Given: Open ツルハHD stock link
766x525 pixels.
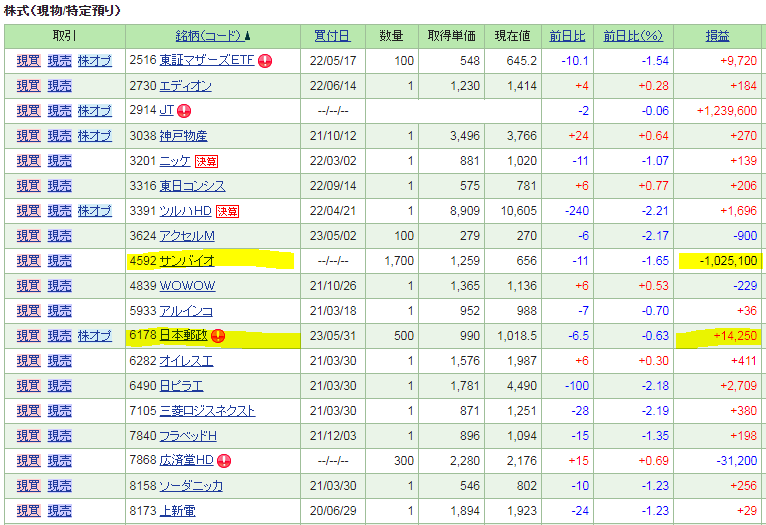Looking at the screenshot, I should pyautogui.click(x=186, y=211).
